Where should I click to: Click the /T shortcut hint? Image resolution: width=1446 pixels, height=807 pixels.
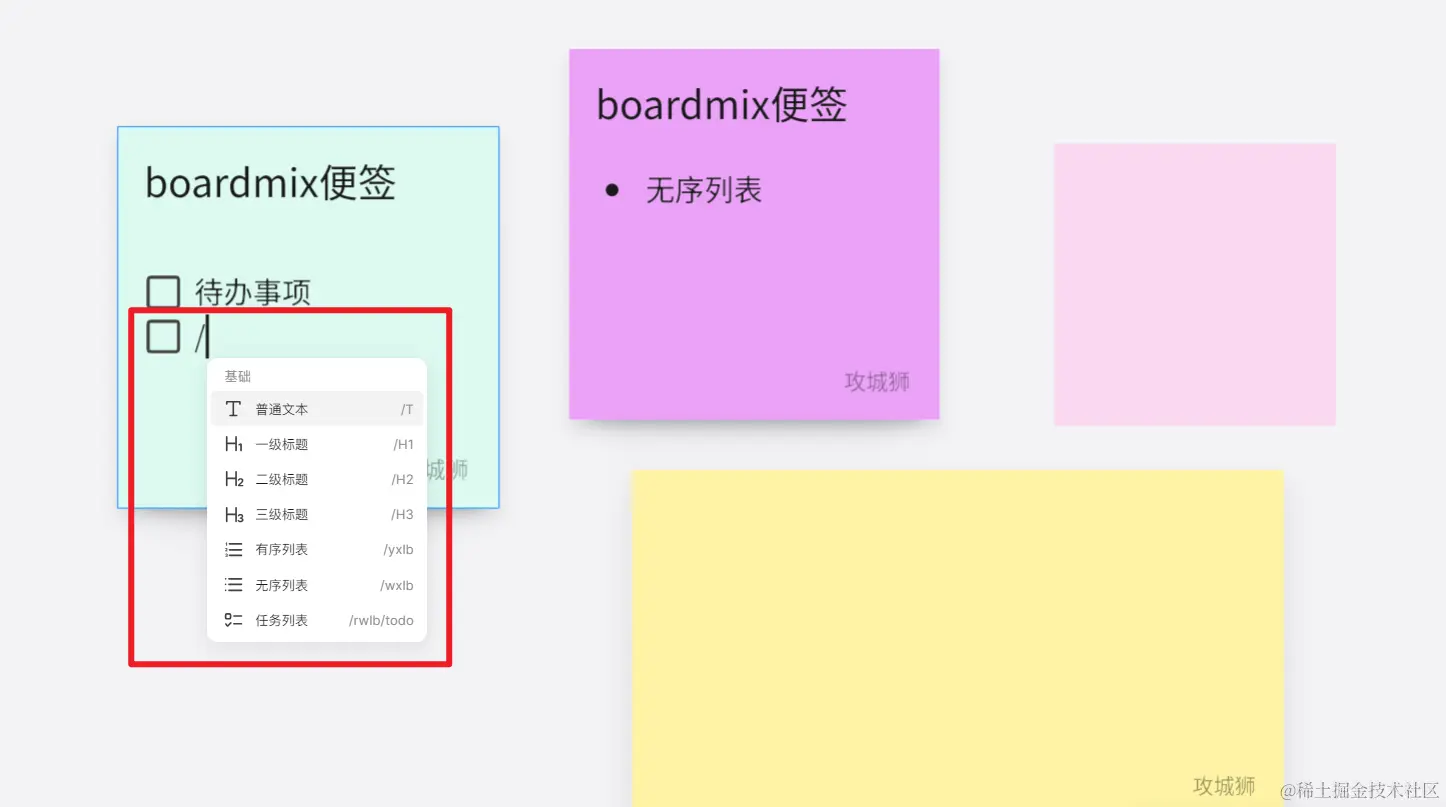(407, 409)
